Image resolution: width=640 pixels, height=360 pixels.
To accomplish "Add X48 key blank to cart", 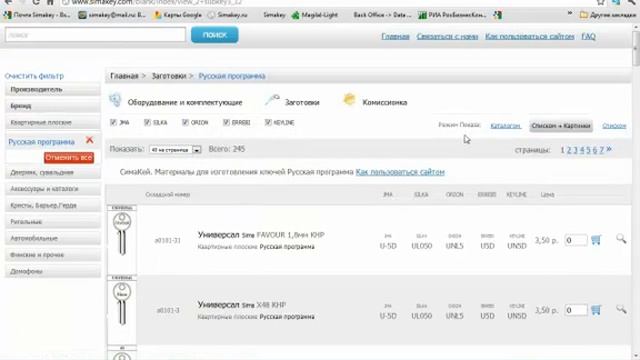I will coord(596,310).
